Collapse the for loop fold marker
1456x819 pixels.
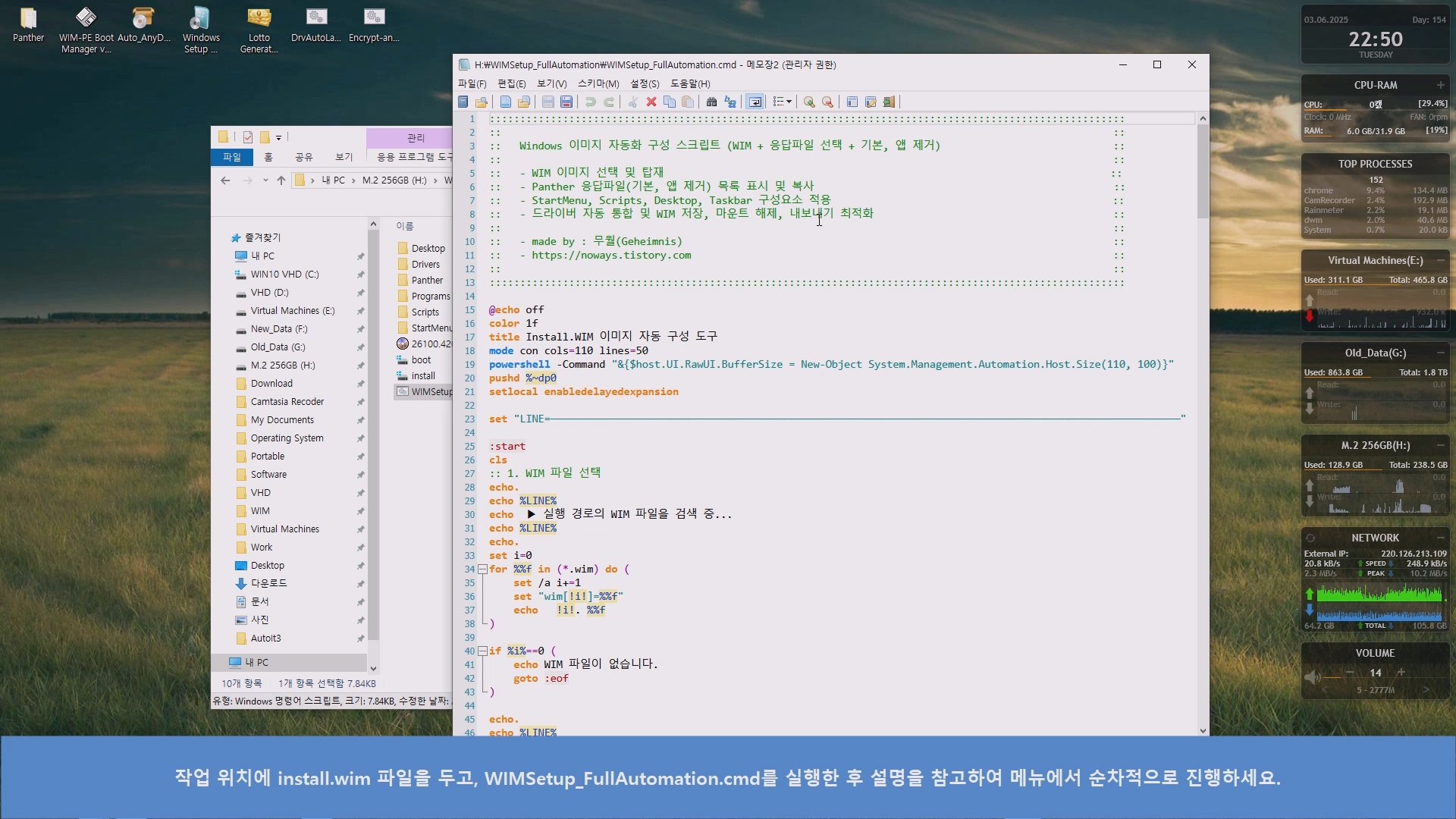coord(482,570)
